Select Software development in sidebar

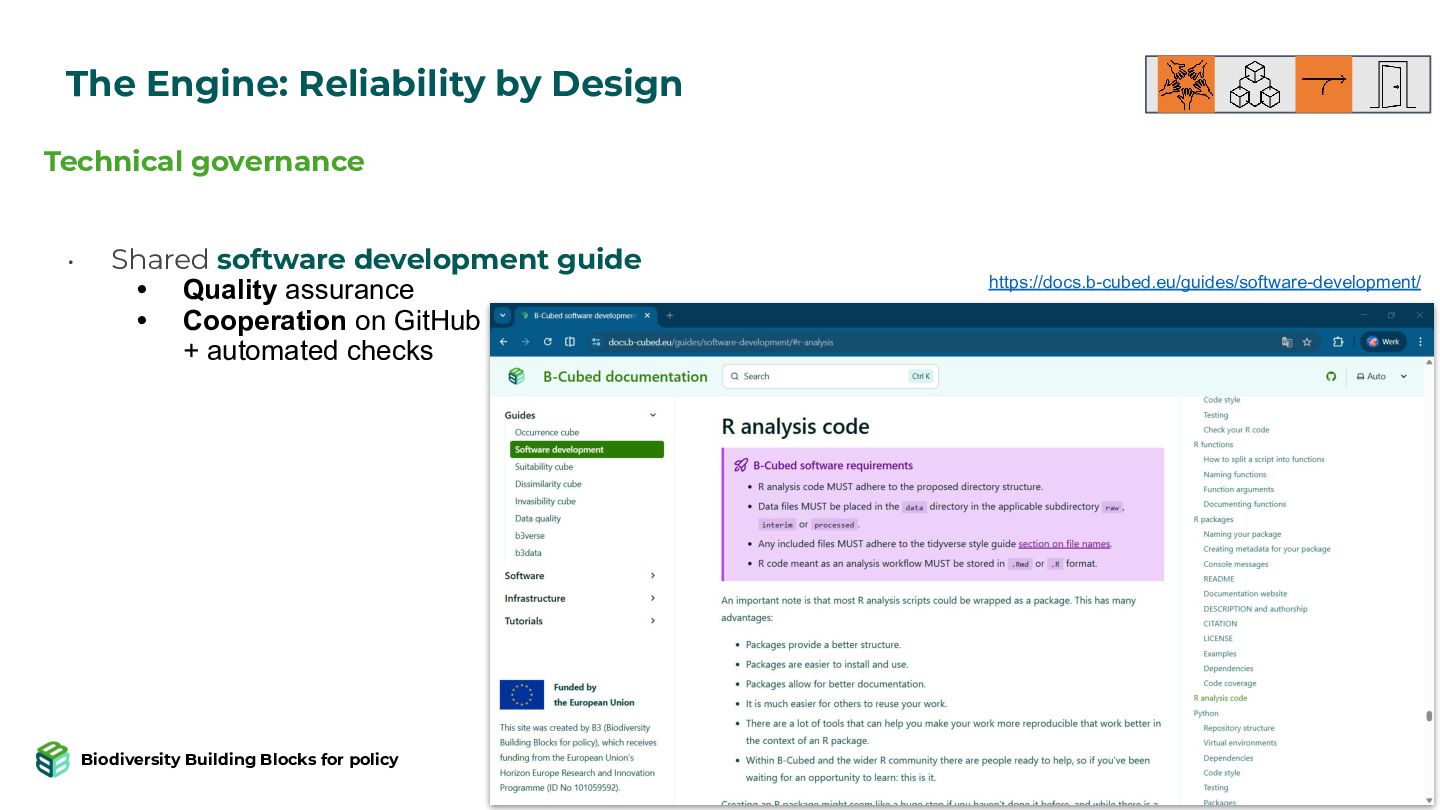587,450
